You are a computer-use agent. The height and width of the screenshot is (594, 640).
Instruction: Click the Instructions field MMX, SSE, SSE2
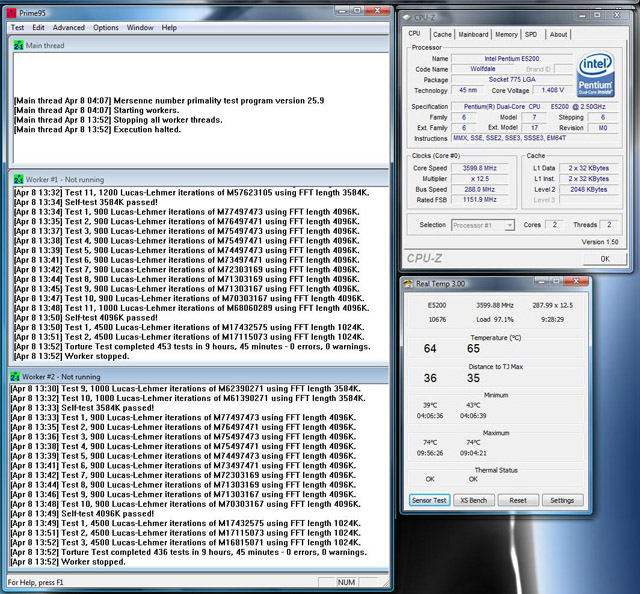pyautogui.click(x=534, y=138)
